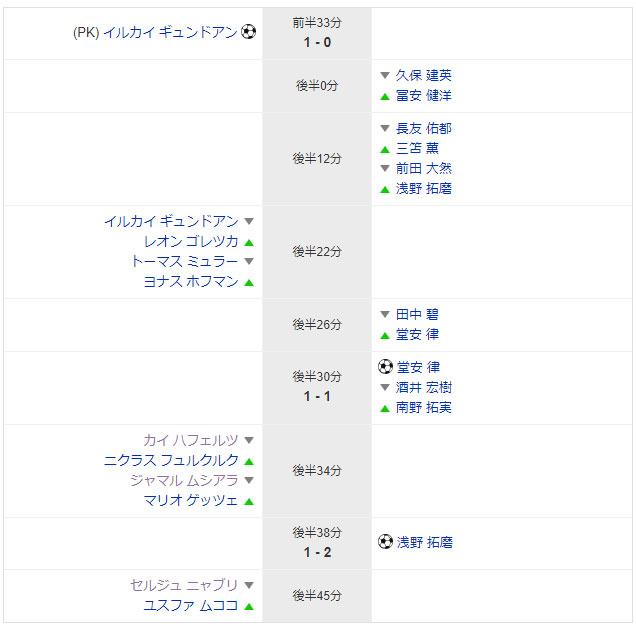Open the レオン ゴレツカ player page
The image size is (636, 629).
[191, 241]
